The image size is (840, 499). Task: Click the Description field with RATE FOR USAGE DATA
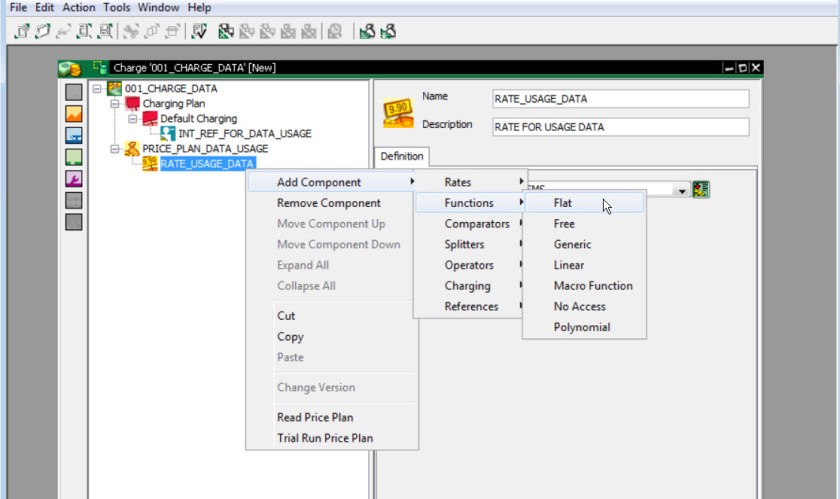(x=620, y=127)
